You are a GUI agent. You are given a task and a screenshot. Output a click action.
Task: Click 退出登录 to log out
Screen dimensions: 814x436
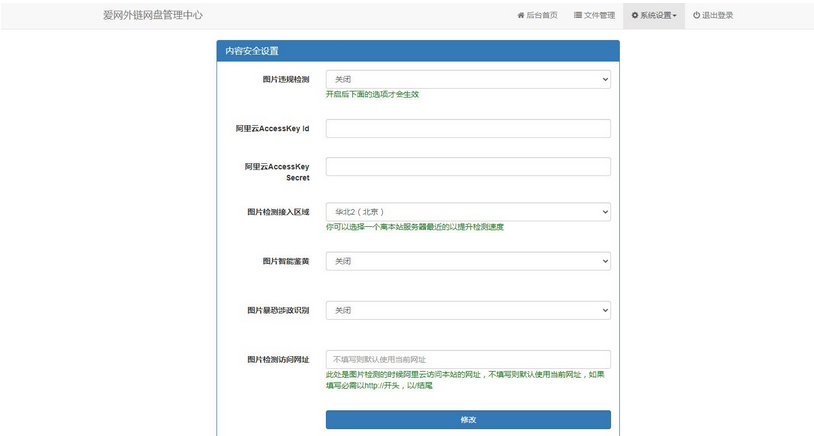coord(713,16)
